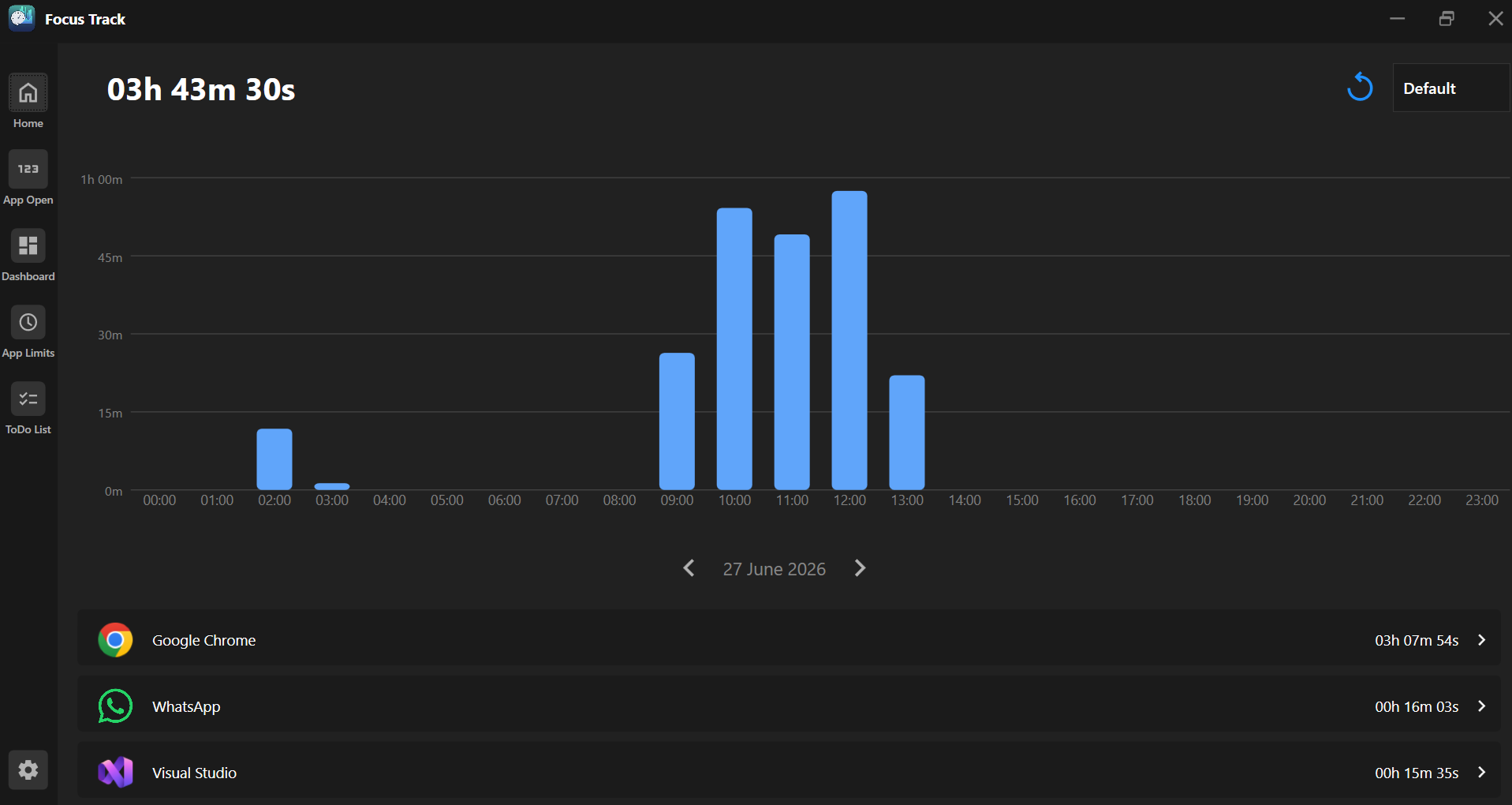The height and width of the screenshot is (805, 1512).
Task: Click the WhatsApp app icon
Action: (x=115, y=706)
